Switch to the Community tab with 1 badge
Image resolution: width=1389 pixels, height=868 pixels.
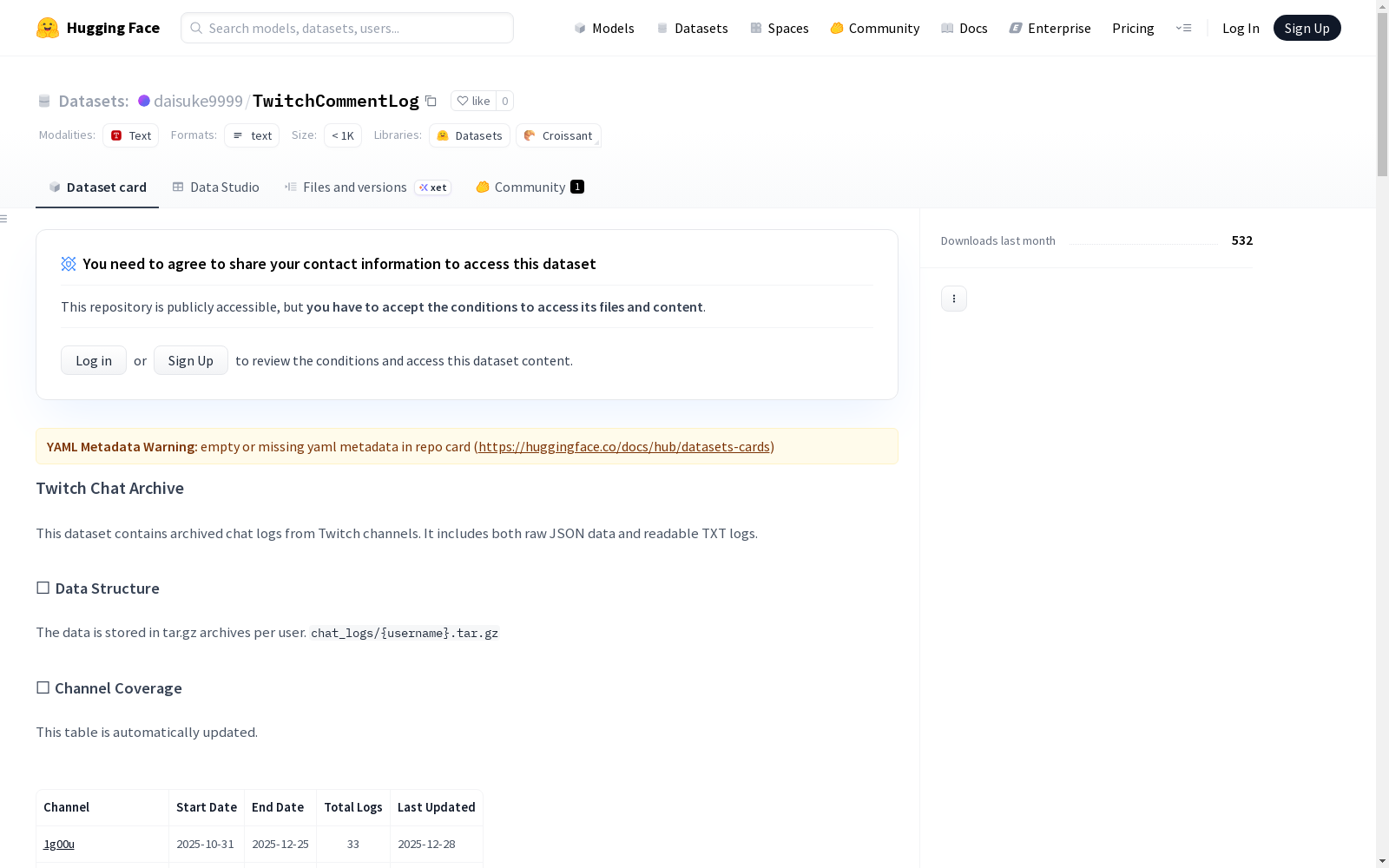[x=530, y=187]
